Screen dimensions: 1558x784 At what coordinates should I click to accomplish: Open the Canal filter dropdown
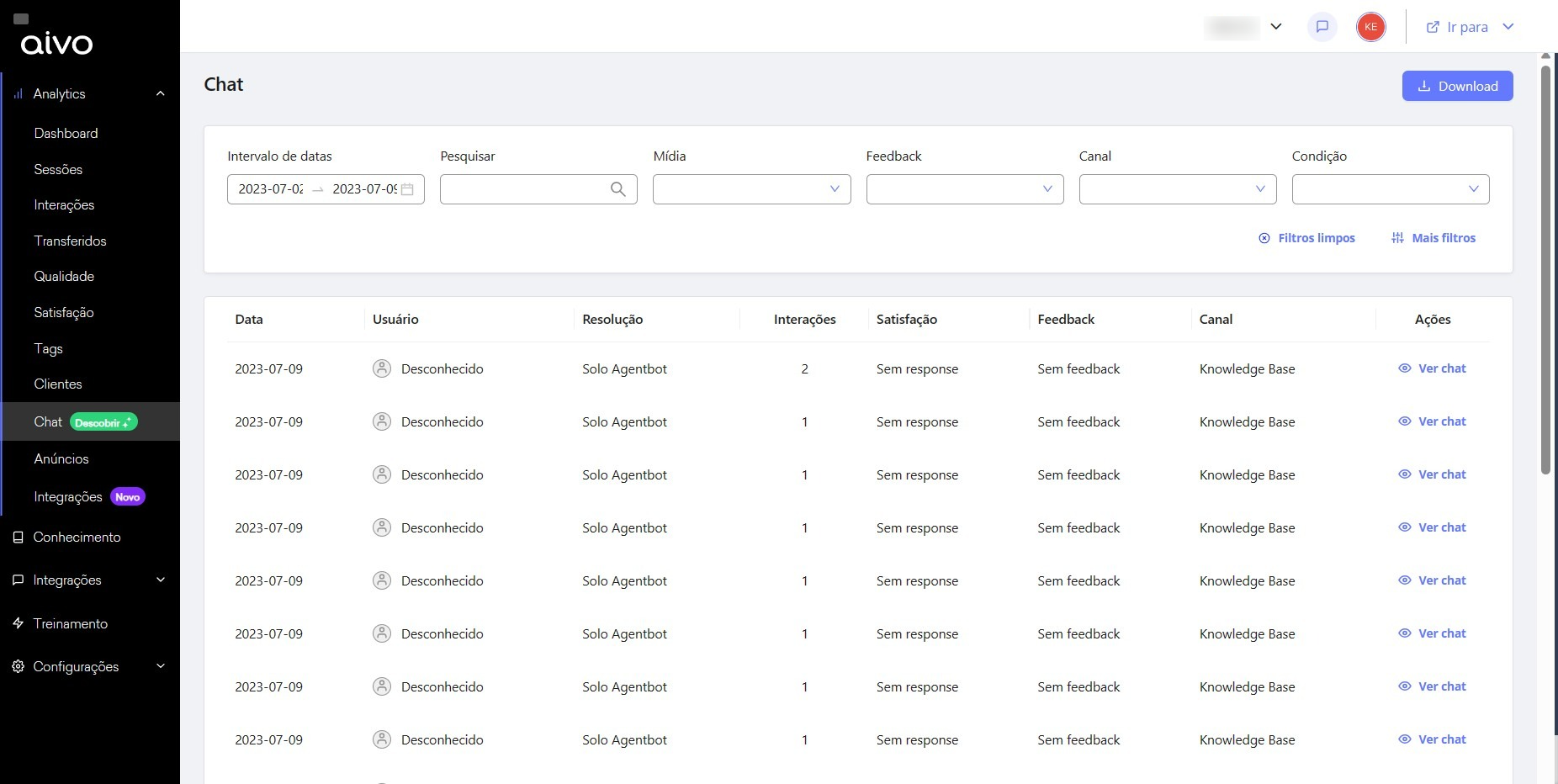point(1177,189)
